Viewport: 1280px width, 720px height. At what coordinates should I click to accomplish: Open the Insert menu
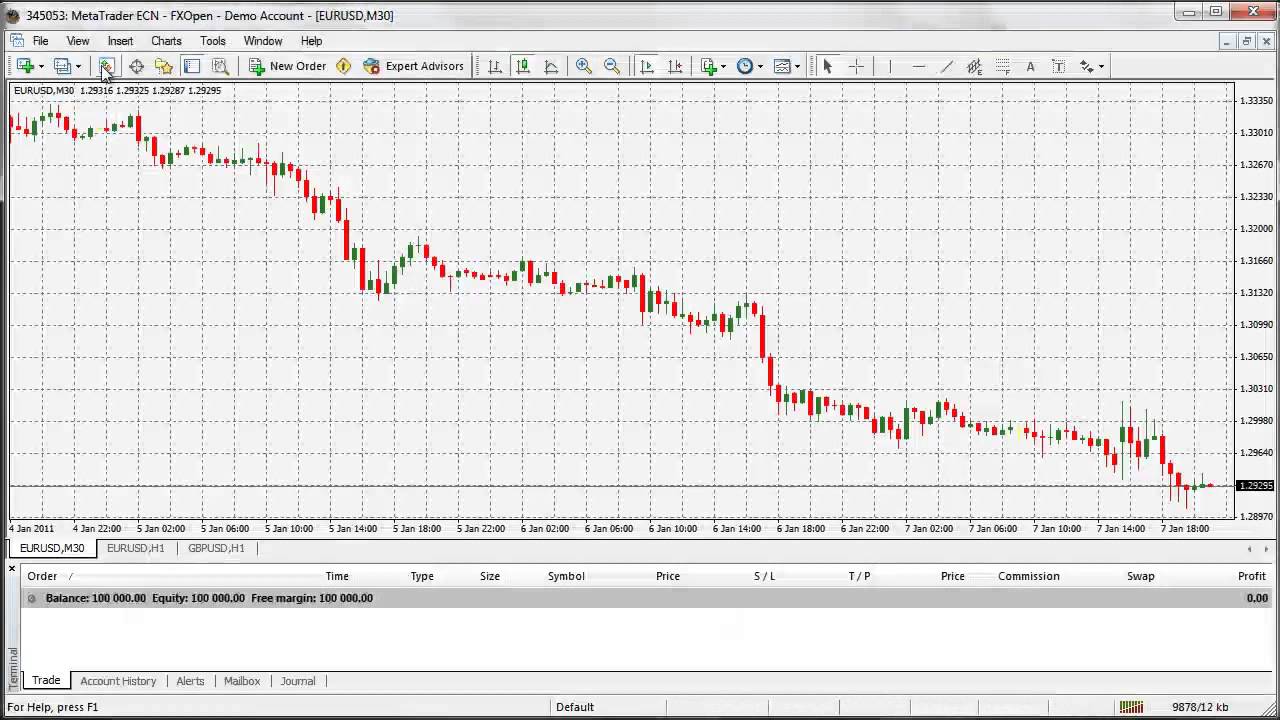click(x=120, y=41)
